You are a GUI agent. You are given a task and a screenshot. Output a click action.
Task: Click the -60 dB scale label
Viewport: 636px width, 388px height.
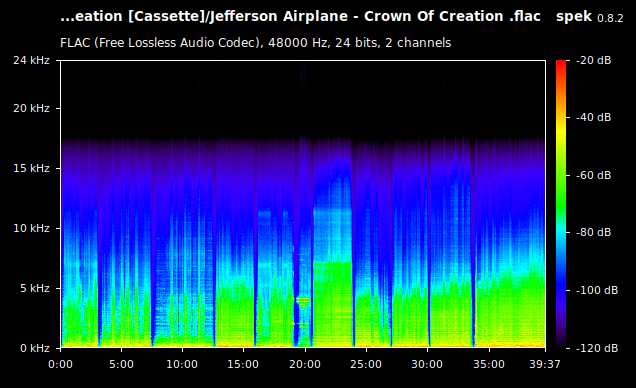pos(594,175)
